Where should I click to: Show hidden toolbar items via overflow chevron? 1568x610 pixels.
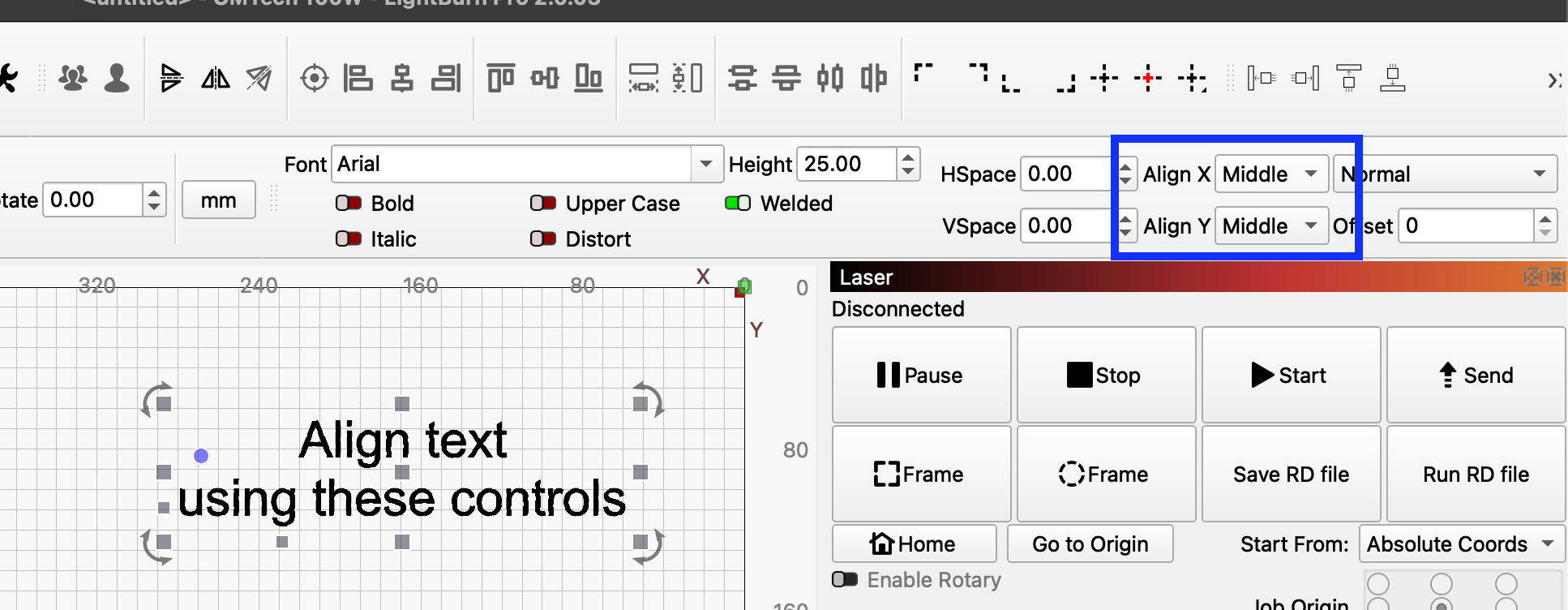point(1555,79)
